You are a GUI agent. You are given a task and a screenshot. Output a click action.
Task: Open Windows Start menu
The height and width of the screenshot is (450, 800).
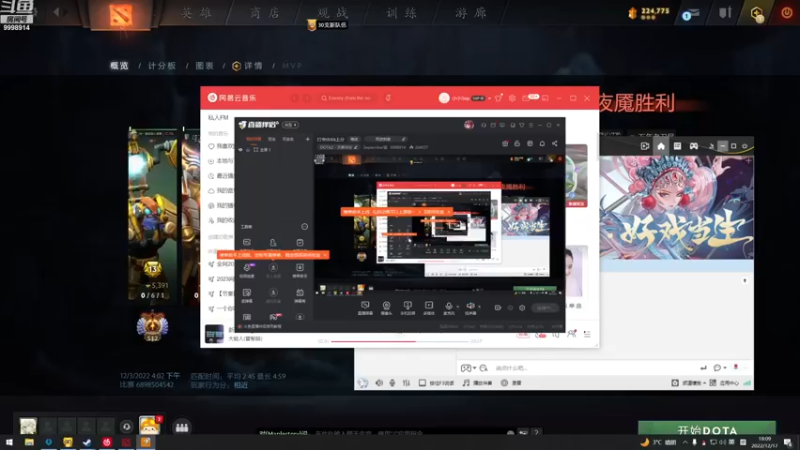tap(9, 442)
